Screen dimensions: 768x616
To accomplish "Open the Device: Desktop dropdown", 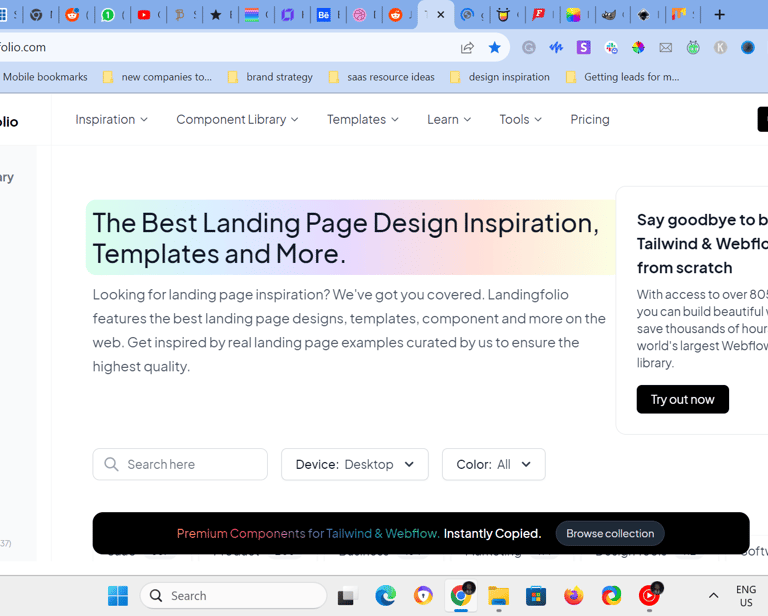I will 355,464.
